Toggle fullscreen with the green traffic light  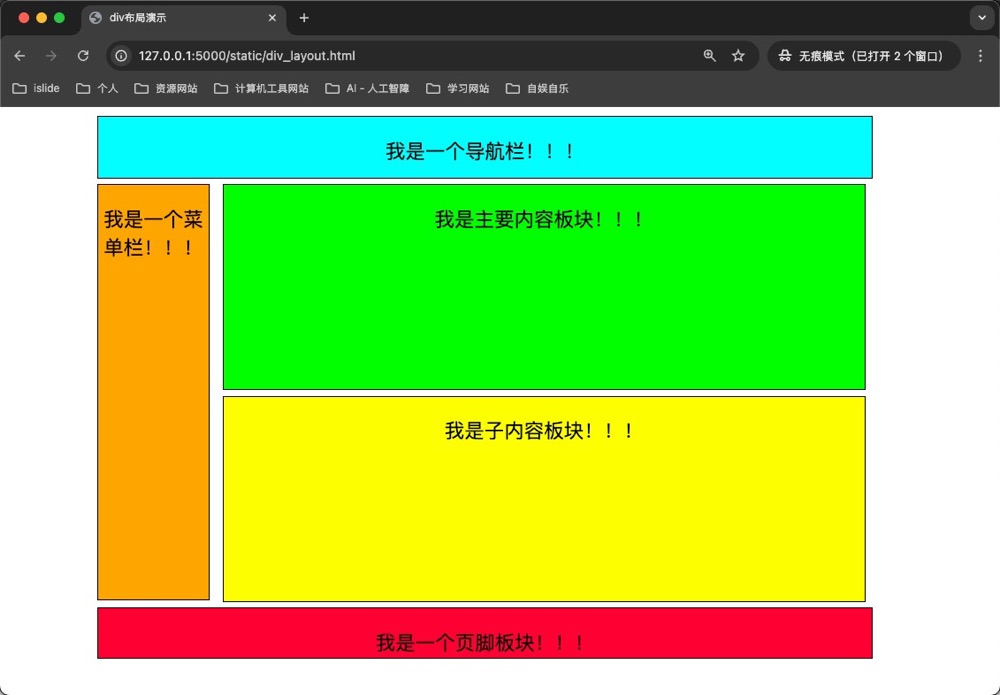pyautogui.click(x=57, y=17)
